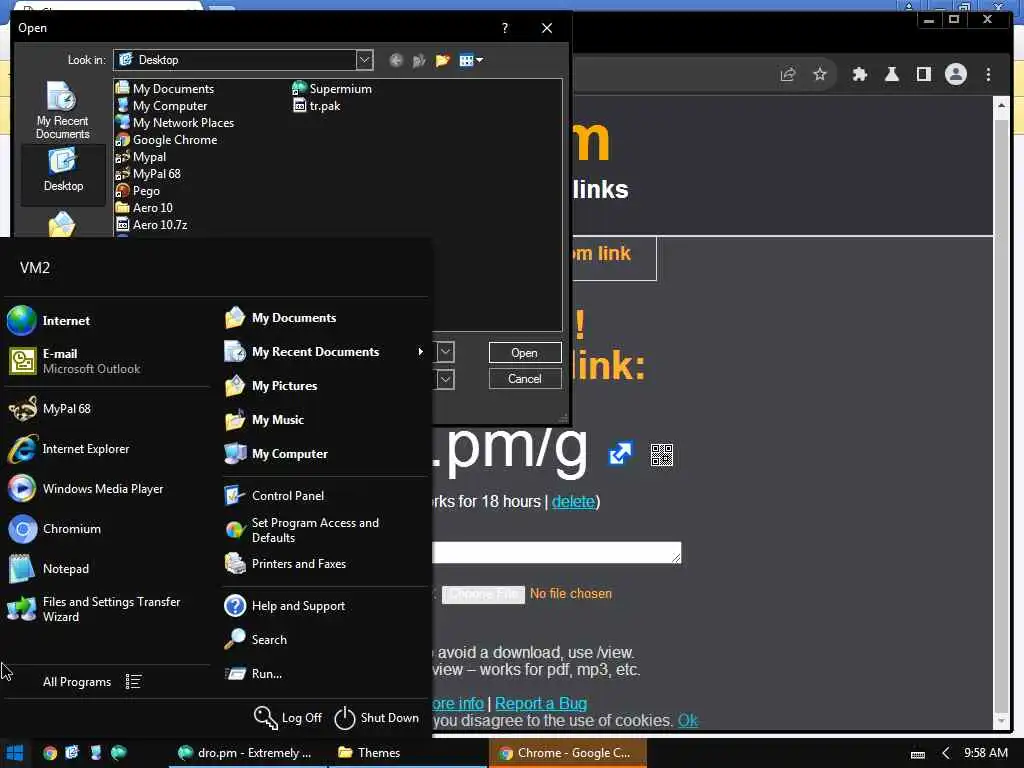Open Chrome extensions puzzle icon
This screenshot has height=768, width=1024.
pos(859,74)
